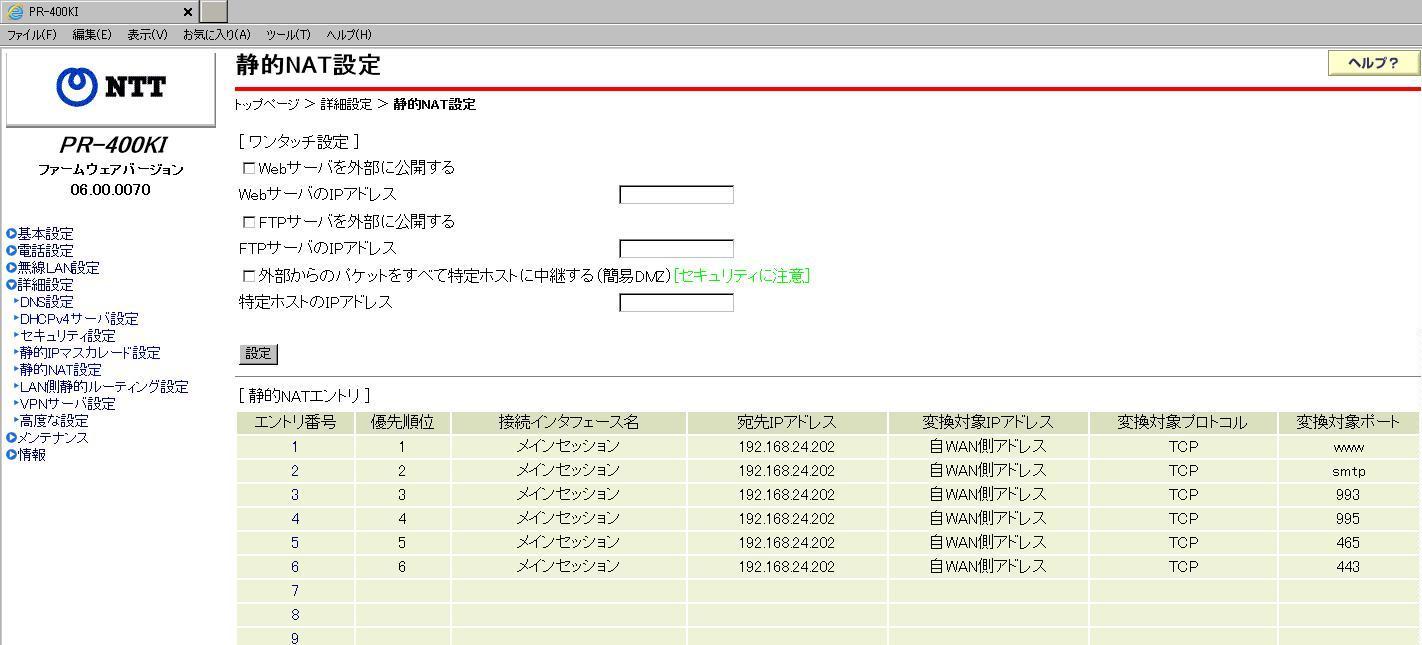Close the PR-400KI browser tab
The height and width of the screenshot is (645, 1422).
tap(188, 12)
